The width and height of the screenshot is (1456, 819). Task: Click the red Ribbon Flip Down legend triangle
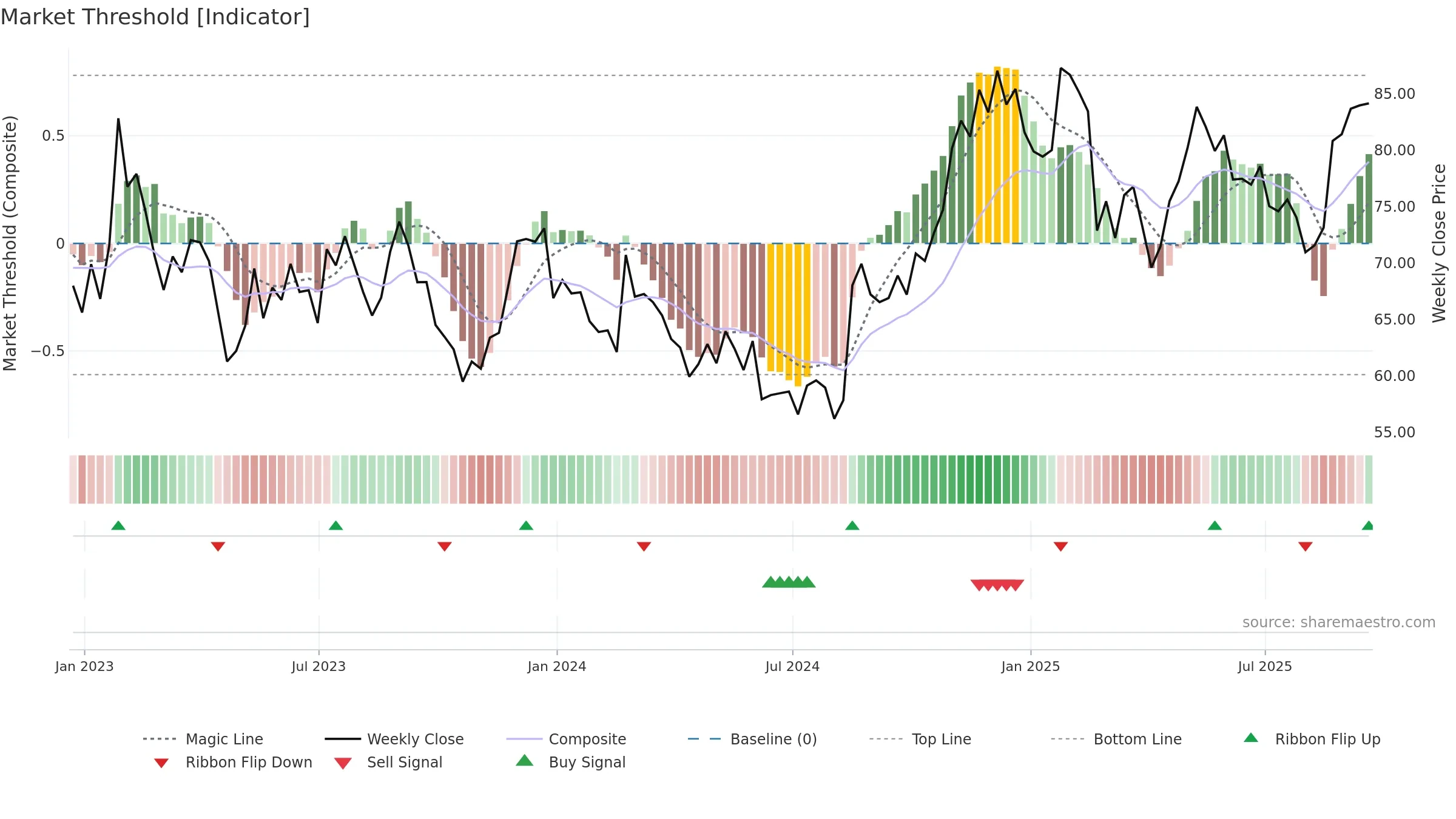click(161, 763)
